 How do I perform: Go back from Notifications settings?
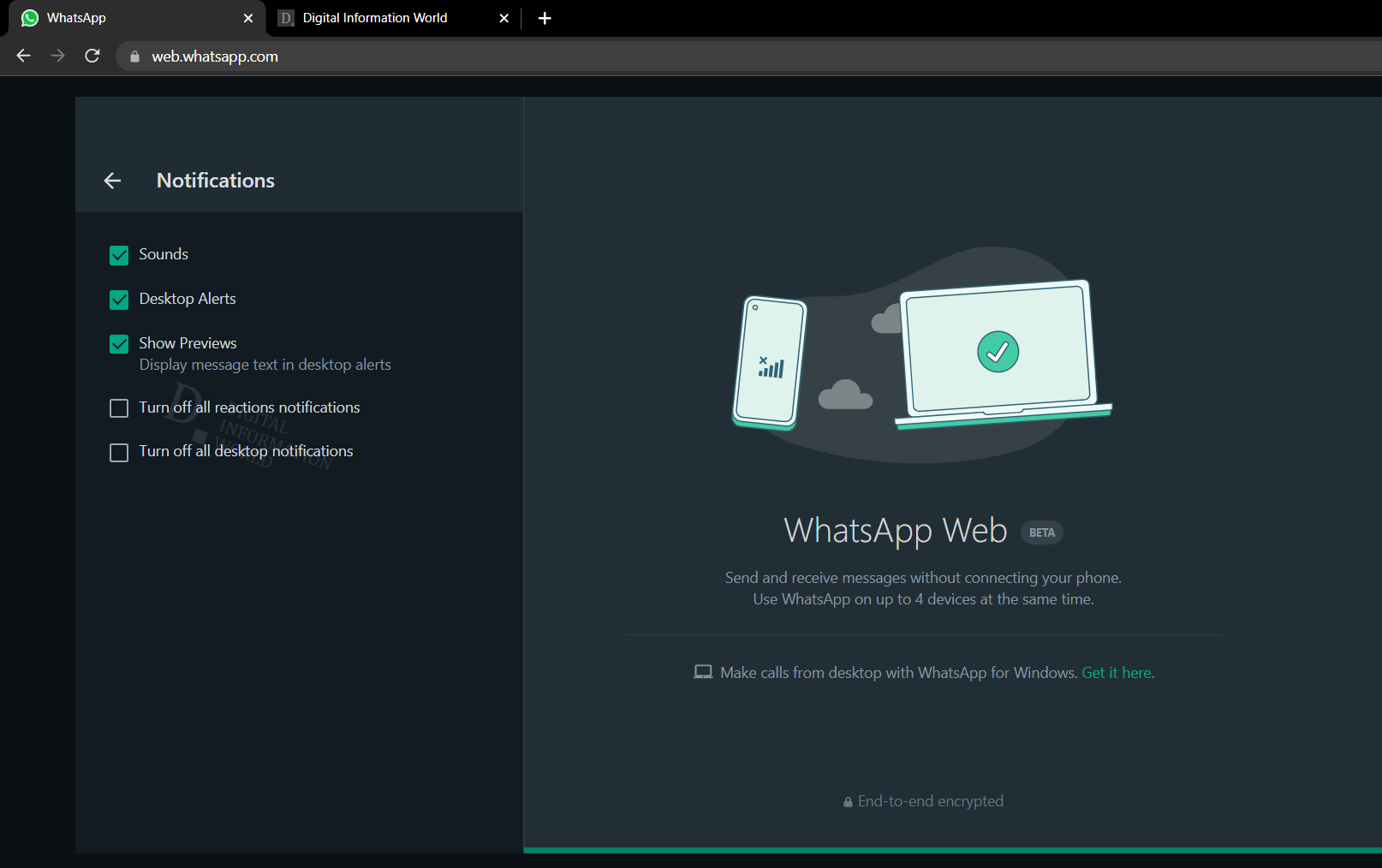point(112,181)
